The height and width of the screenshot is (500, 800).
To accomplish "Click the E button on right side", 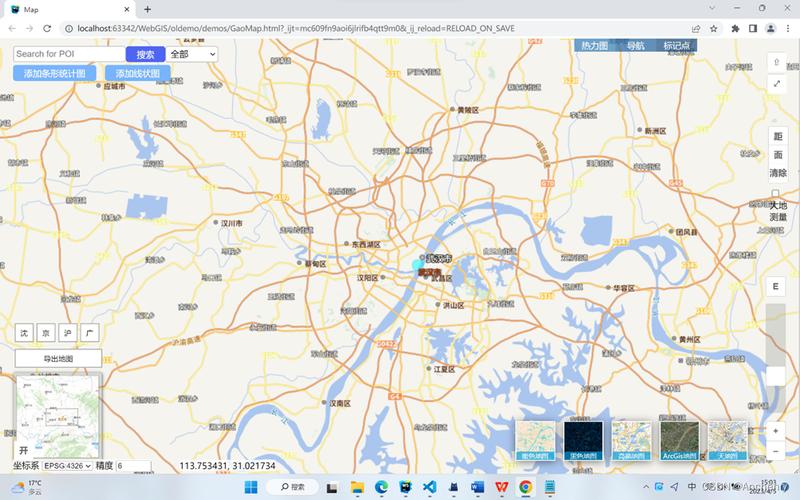I will [777, 287].
